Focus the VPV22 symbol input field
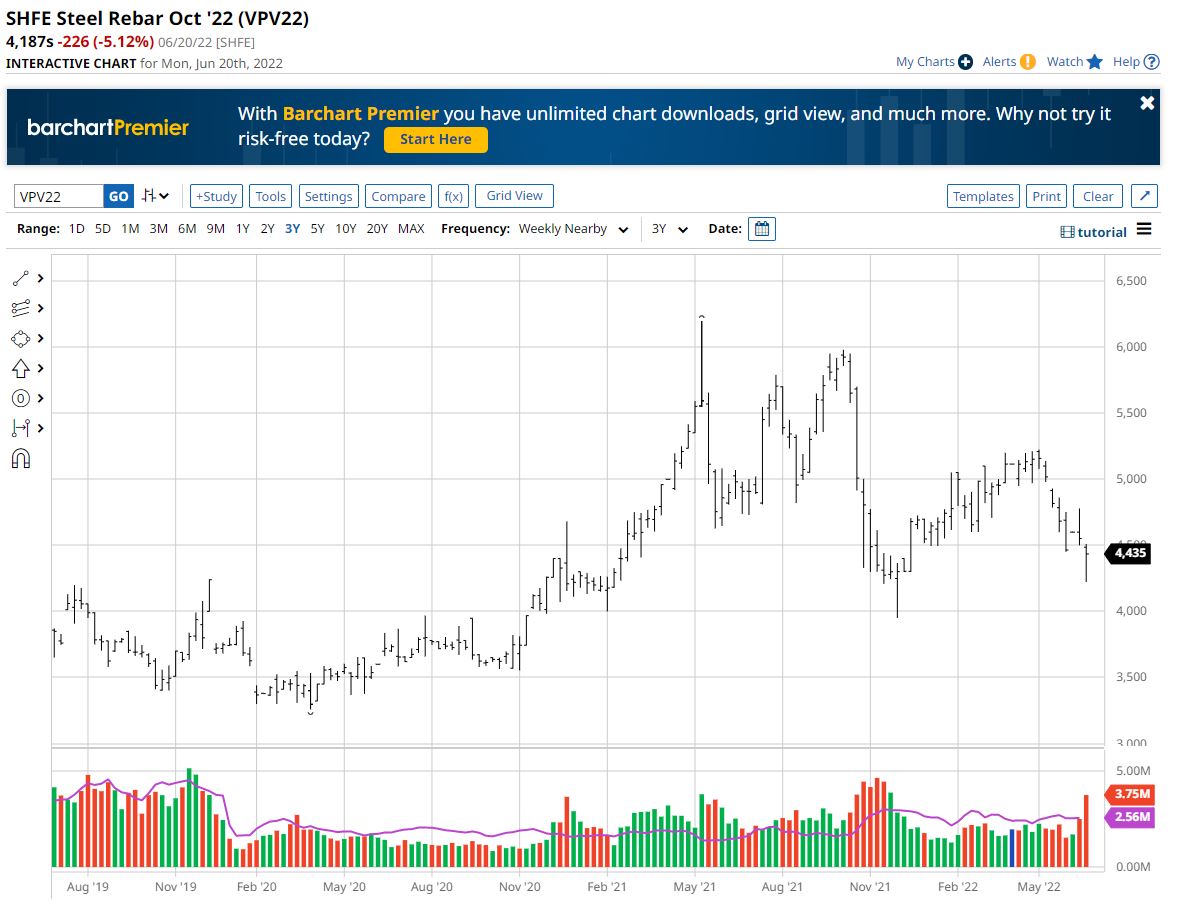 tap(58, 196)
